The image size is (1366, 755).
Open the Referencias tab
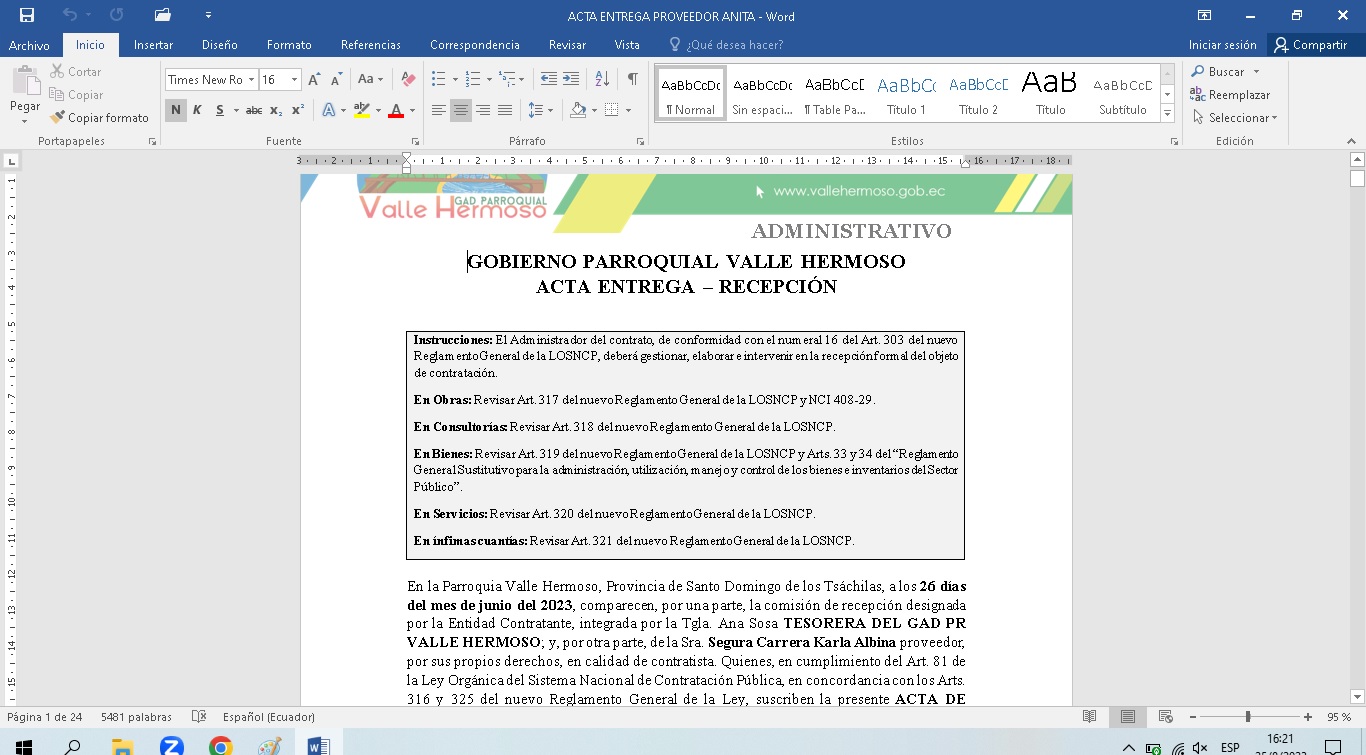pyautogui.click(x=370, y=45)
